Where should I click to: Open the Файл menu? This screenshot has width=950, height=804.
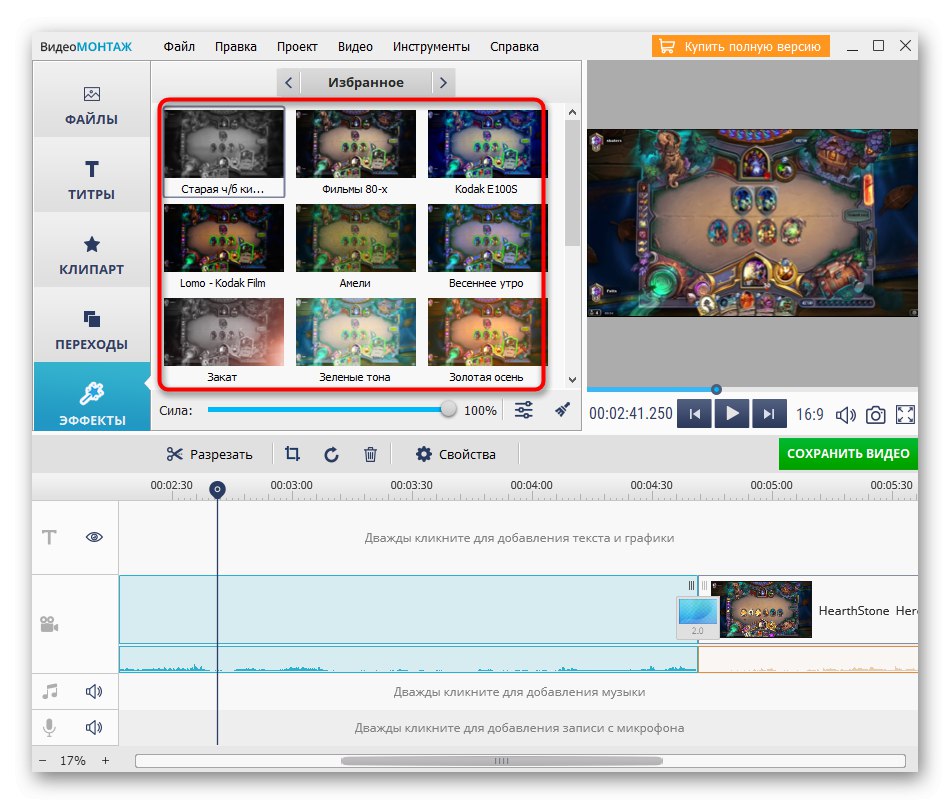pyautogui.click(x=179, y=47)
